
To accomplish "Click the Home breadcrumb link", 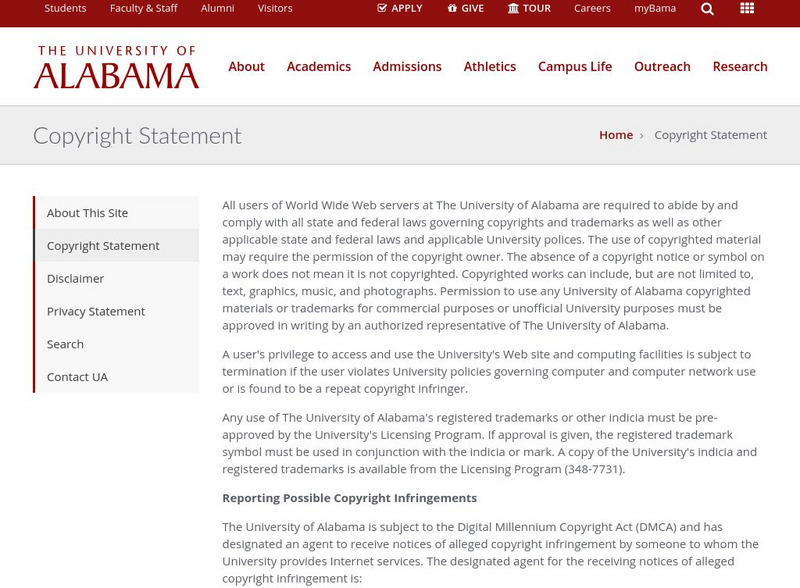I will (x=616, y=135).
